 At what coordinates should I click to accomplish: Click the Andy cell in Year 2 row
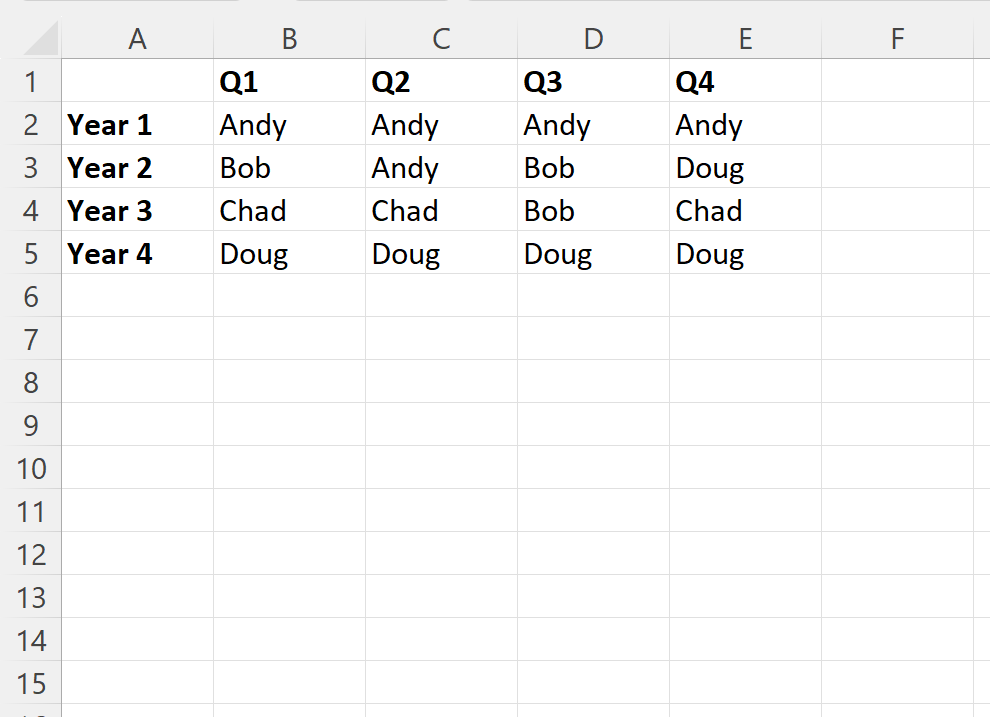tap(441, 168)
